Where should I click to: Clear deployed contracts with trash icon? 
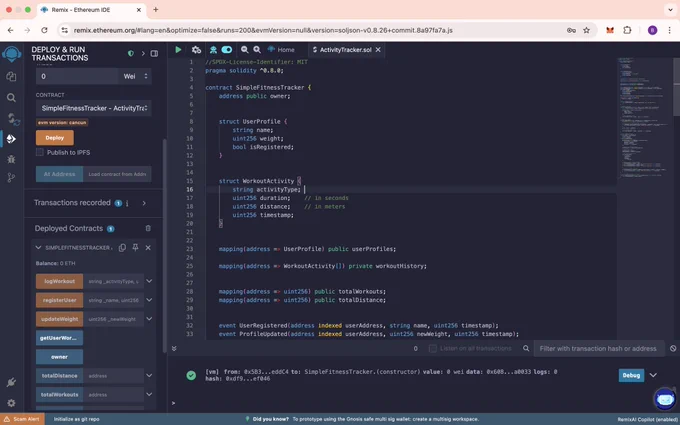pos(148,229)
